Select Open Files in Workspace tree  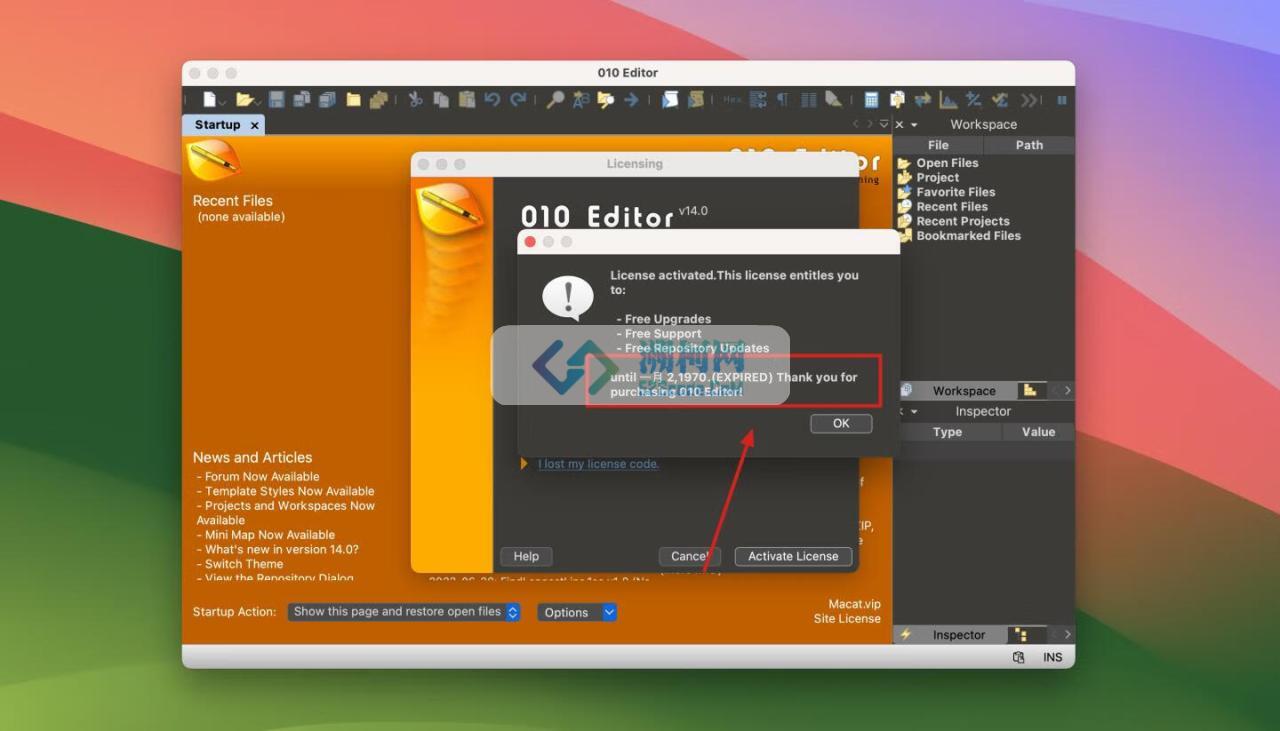tap(947, 163)
